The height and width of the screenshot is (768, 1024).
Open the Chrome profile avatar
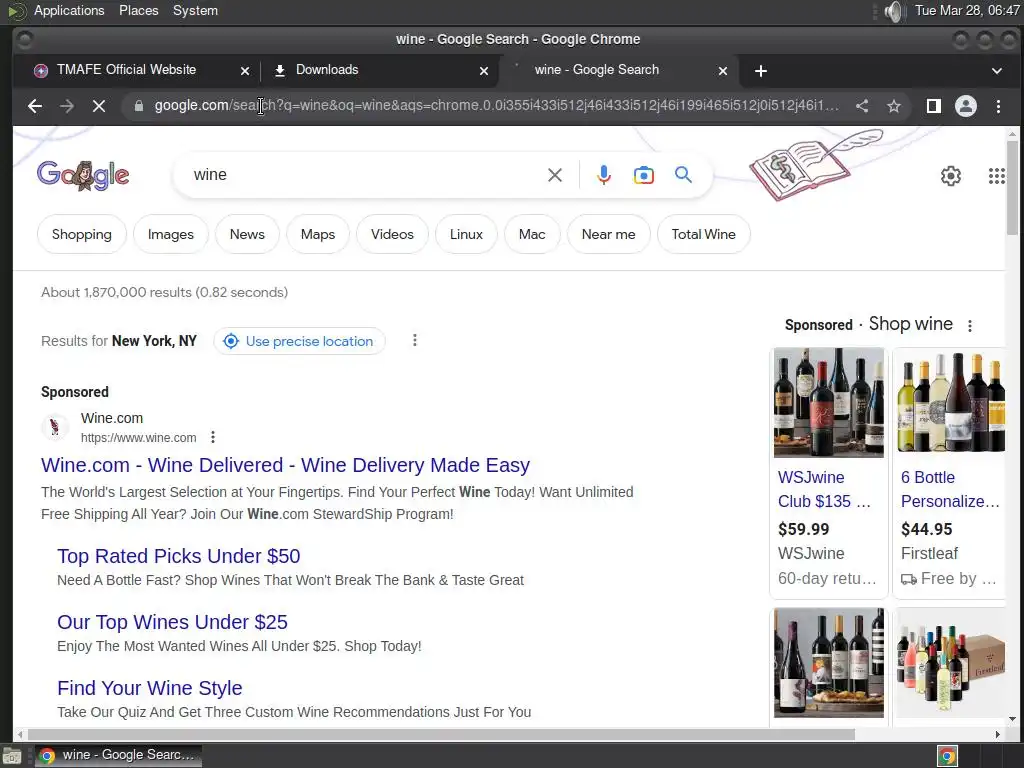pos(966,106)
